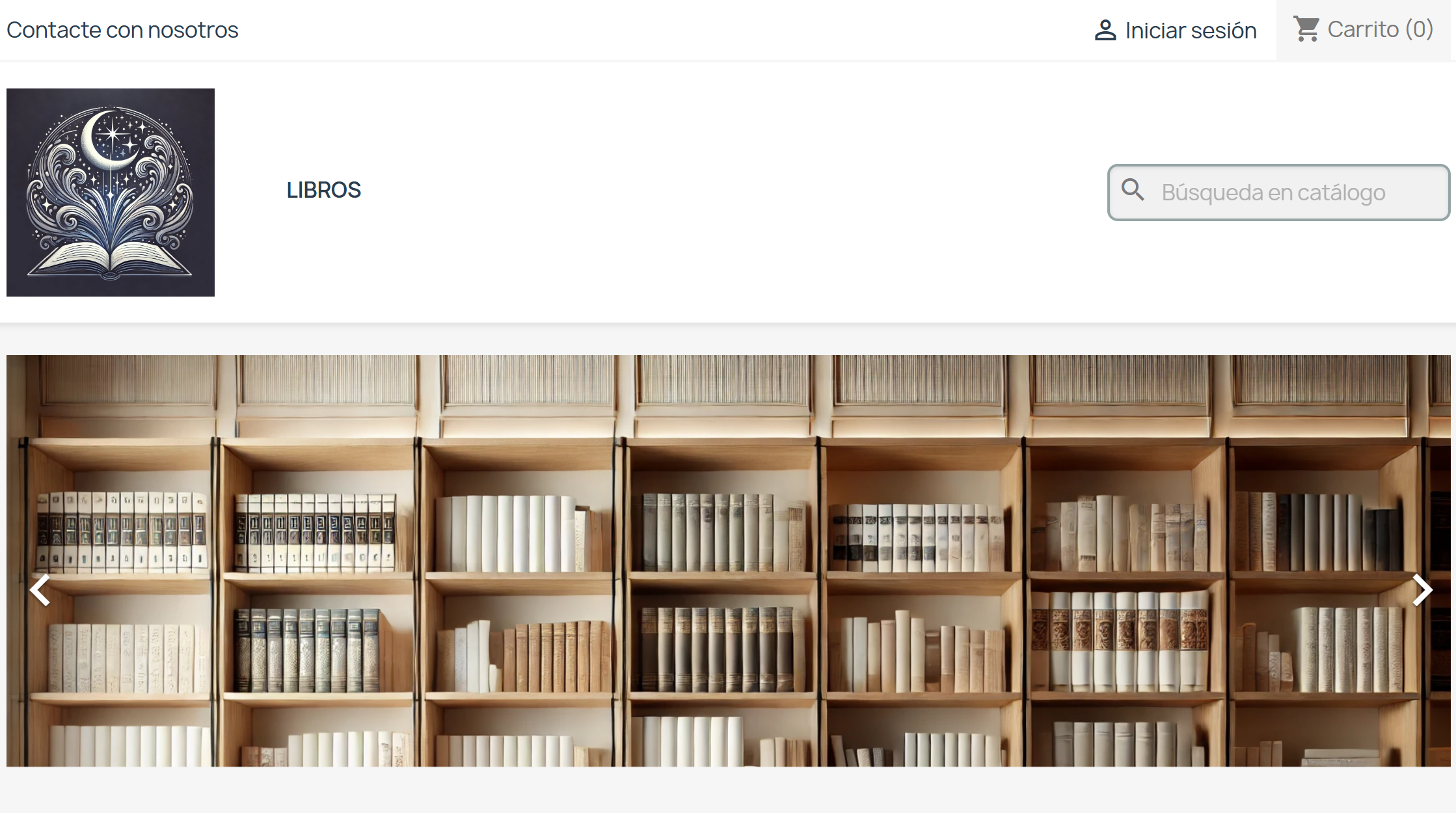
Task: Advance to the next carousel slide arrow
Action: coord(1422,590)
